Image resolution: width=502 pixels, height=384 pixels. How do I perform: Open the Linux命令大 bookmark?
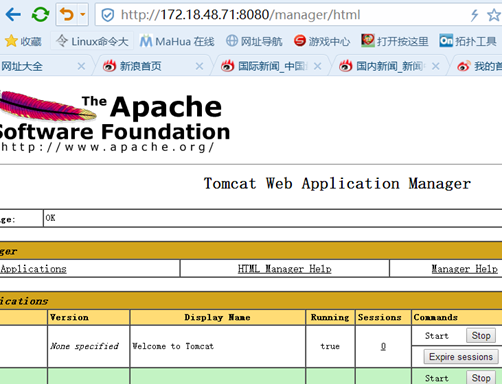click(92, 41)
